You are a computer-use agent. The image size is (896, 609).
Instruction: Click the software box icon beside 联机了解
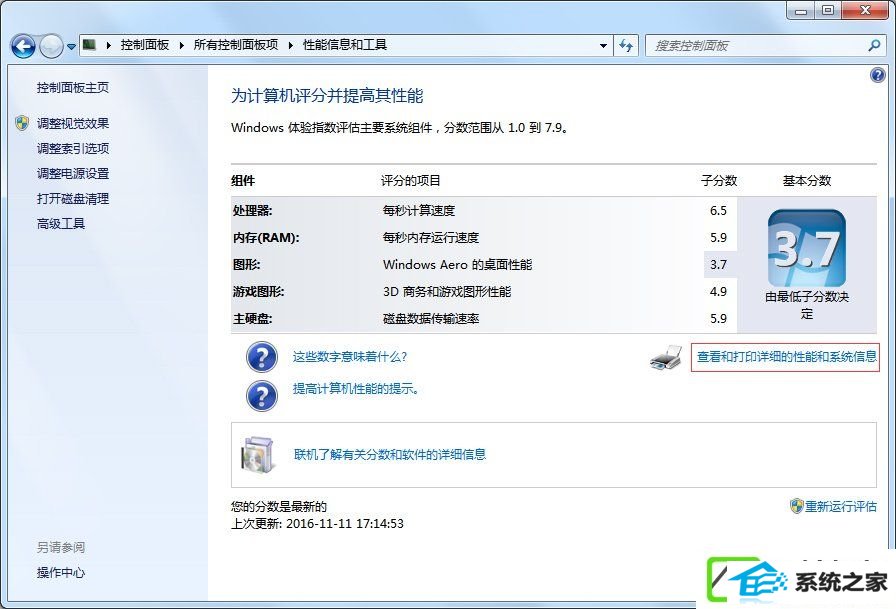point(259,455)
